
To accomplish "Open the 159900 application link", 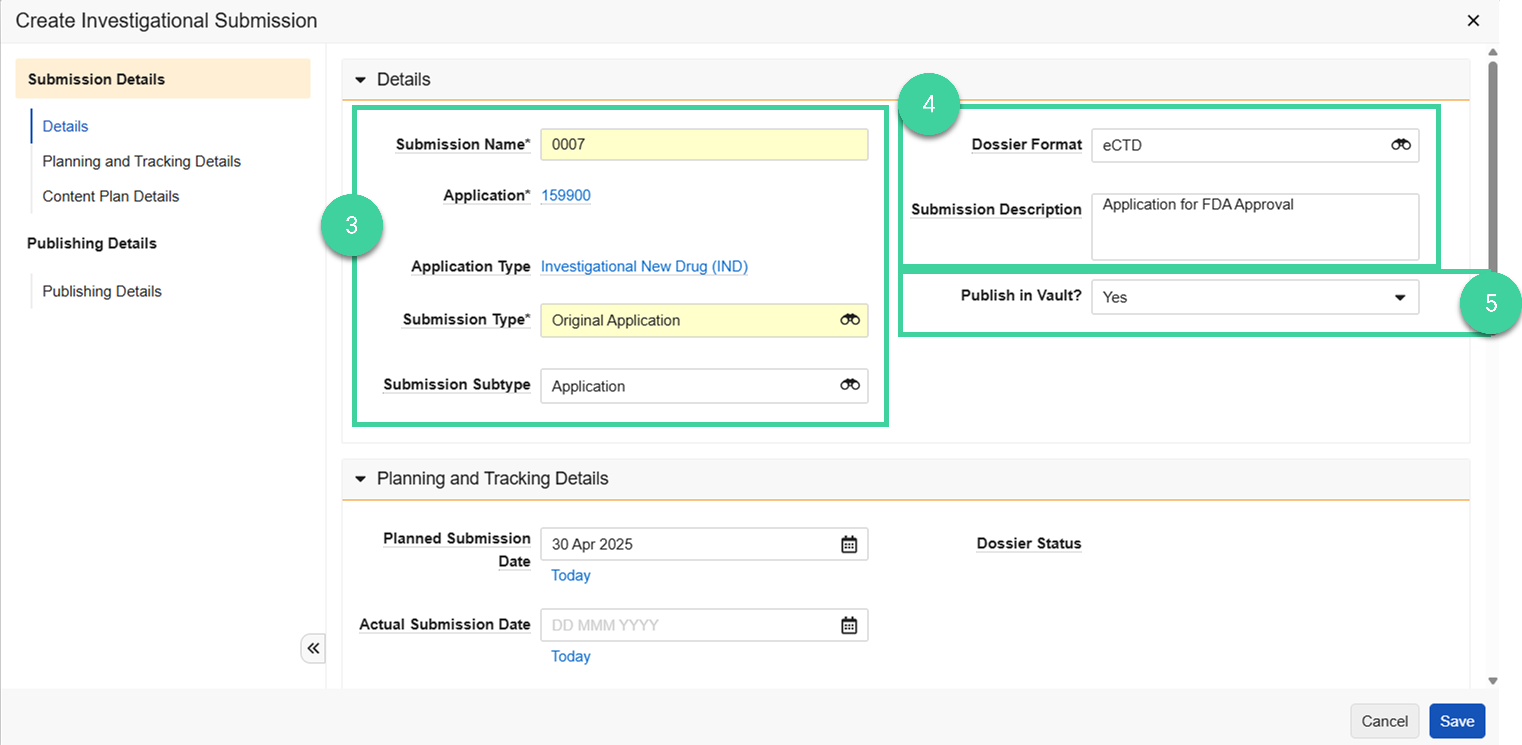I will point(566,195).
